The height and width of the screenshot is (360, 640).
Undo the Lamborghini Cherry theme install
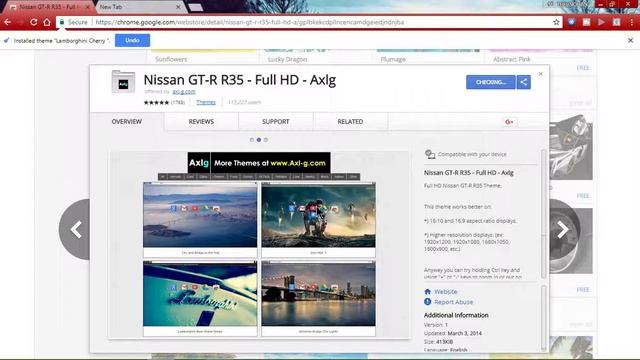coord(132,40)
